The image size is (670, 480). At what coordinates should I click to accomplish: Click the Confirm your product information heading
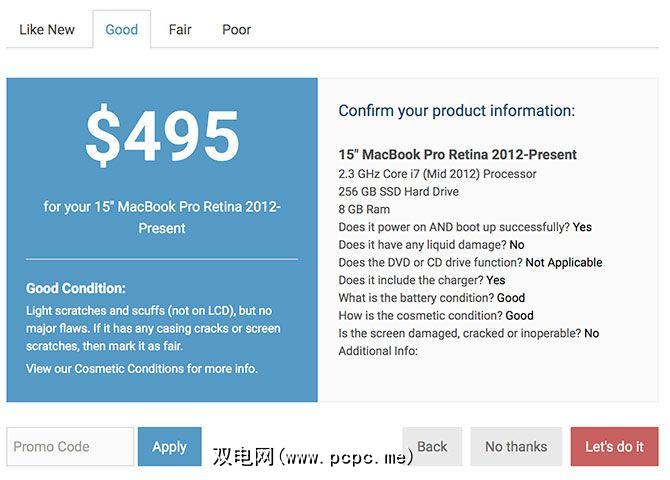click(456, 111)
